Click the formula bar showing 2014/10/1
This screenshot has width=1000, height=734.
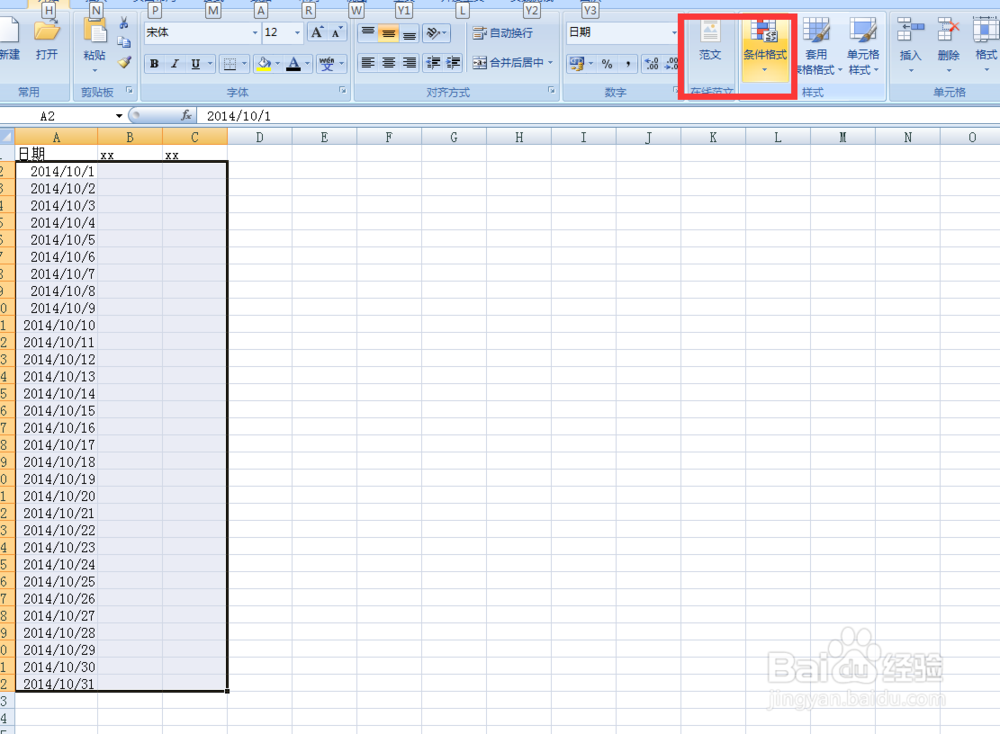[x=598, y=116]
